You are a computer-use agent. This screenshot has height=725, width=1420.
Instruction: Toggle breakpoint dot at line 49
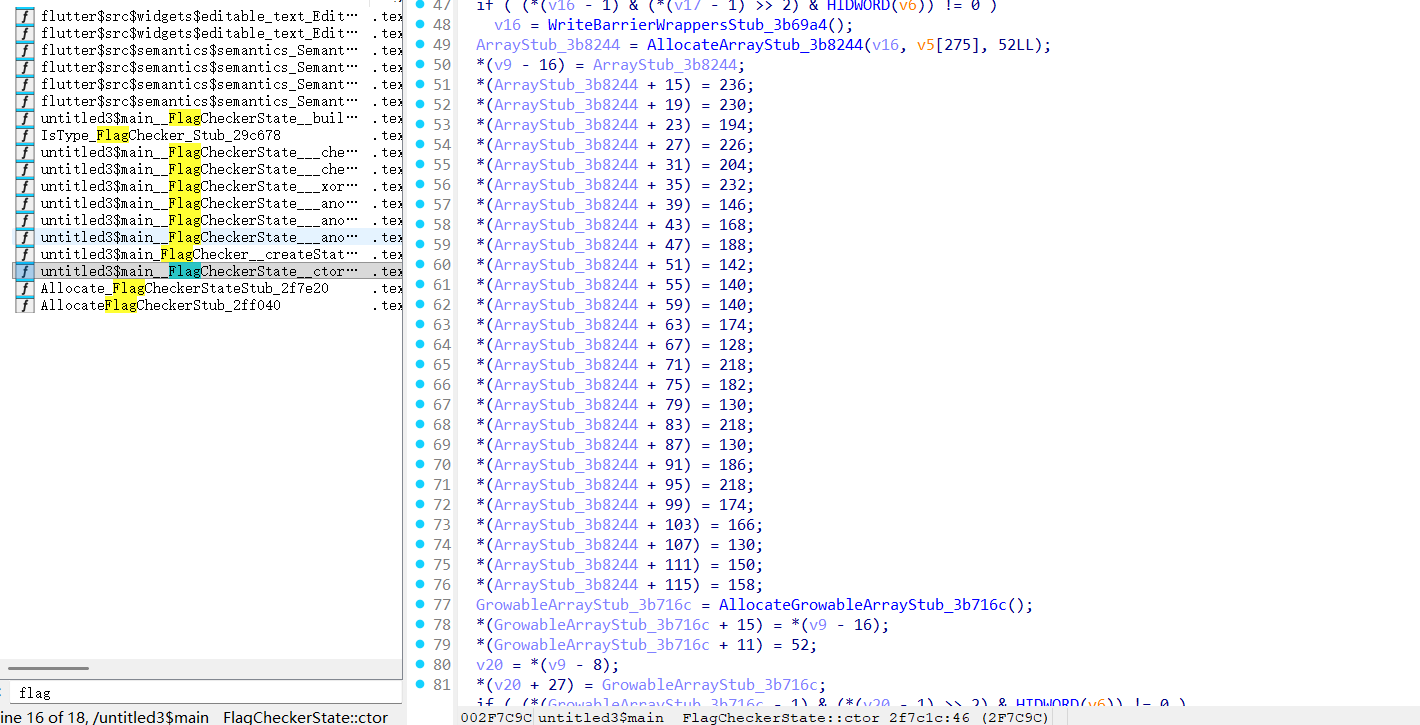(420, 44)
